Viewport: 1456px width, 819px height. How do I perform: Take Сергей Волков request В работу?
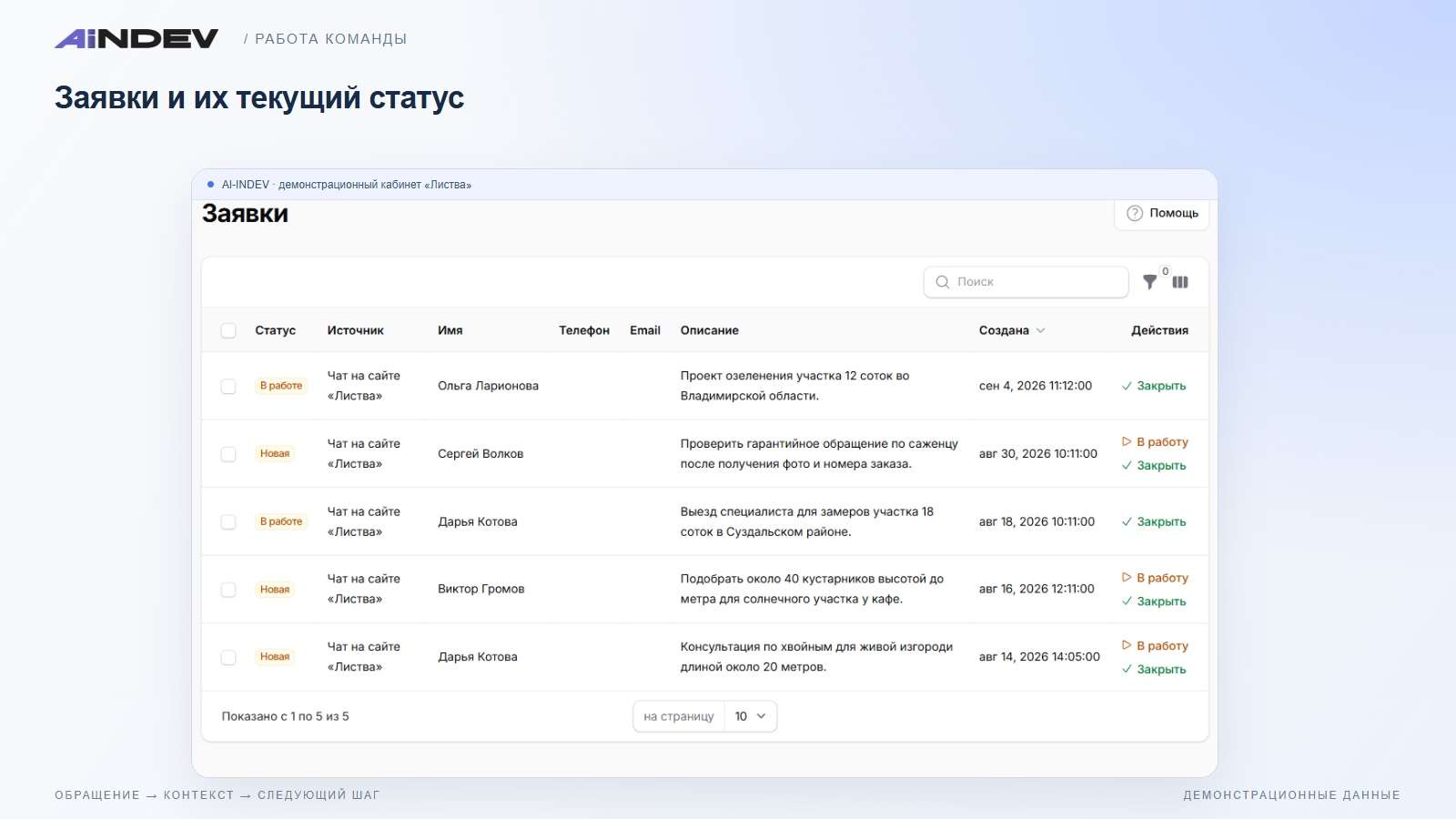1155,442
